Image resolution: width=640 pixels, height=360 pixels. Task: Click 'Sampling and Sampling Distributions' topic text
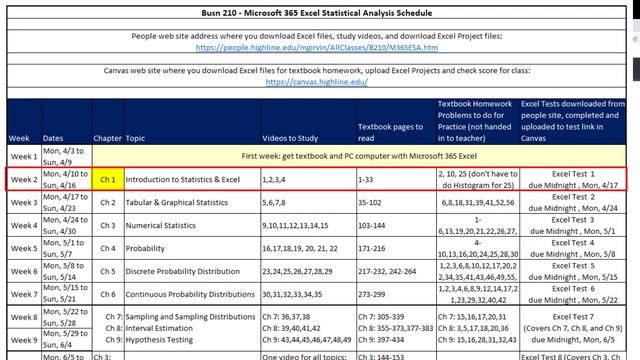point(190,317)
